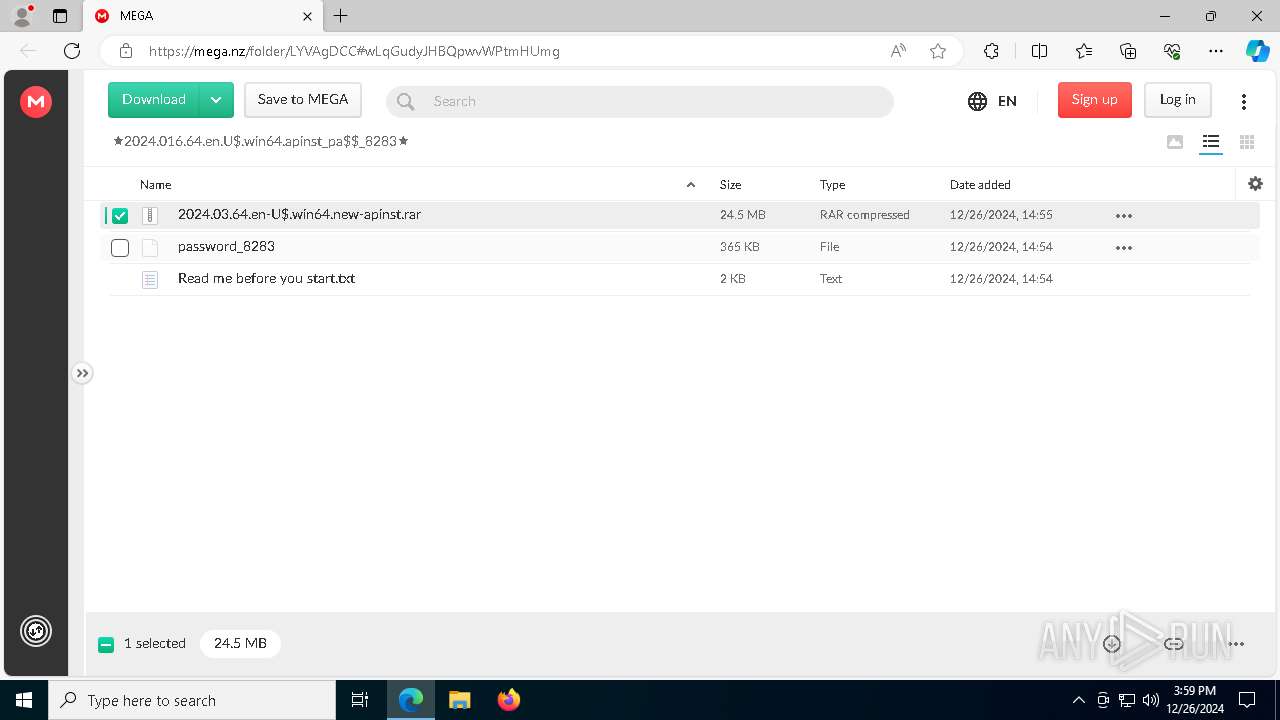1280x720 pixels.
Task: Check the password_8283 file checkbox
Action: click(120, 248)
